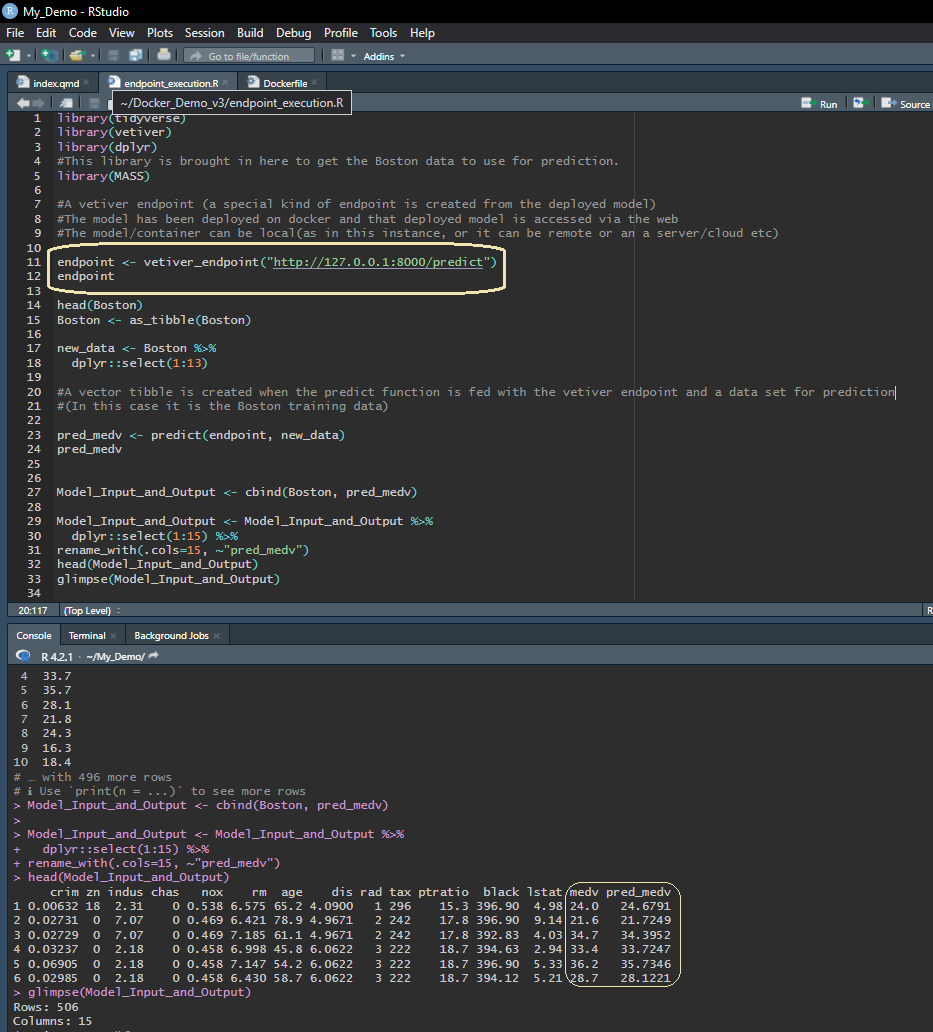Close the index.qmd tab
This screenshot has height=1032, width=933.
pos(87,83)
